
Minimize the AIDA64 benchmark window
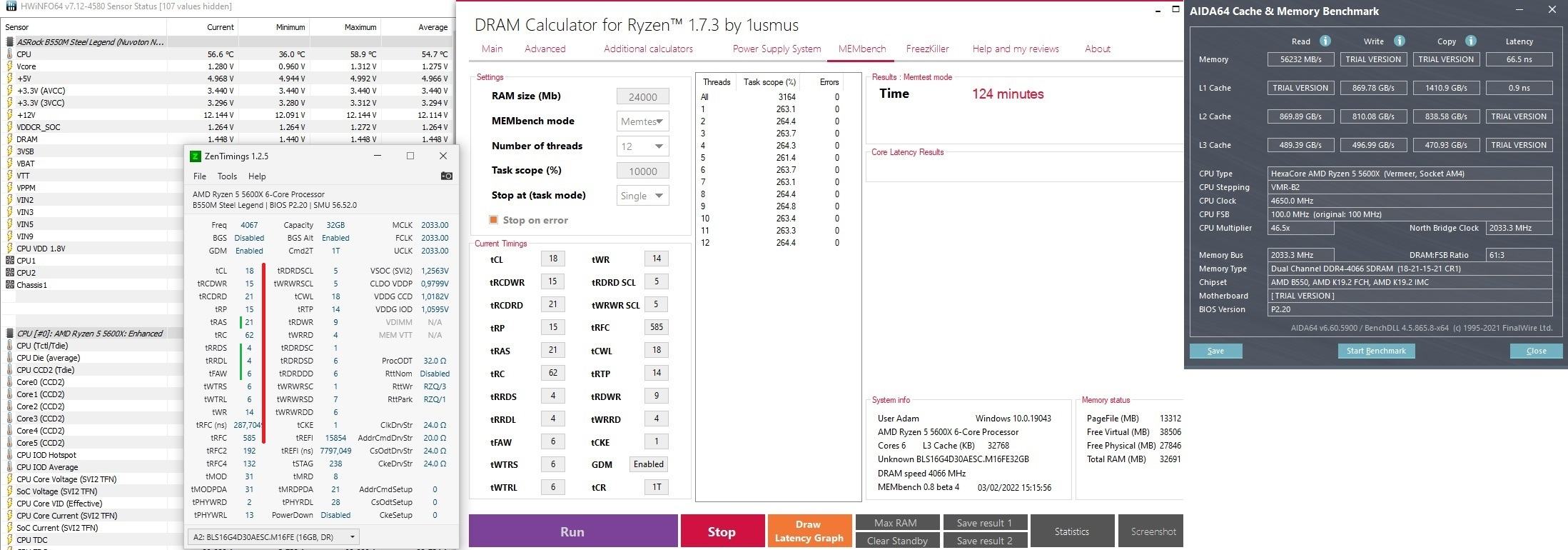pos(1519,10)
